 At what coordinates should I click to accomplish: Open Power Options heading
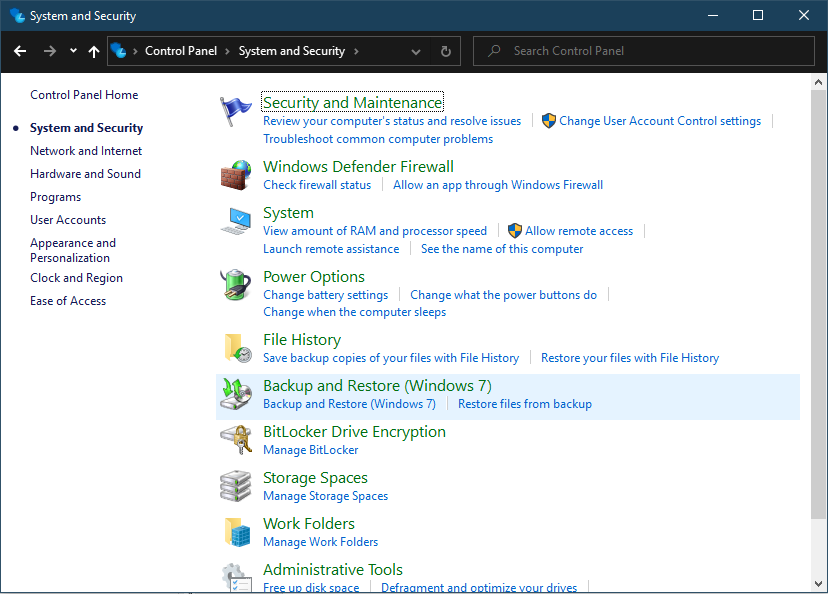(x=314, y=277)
